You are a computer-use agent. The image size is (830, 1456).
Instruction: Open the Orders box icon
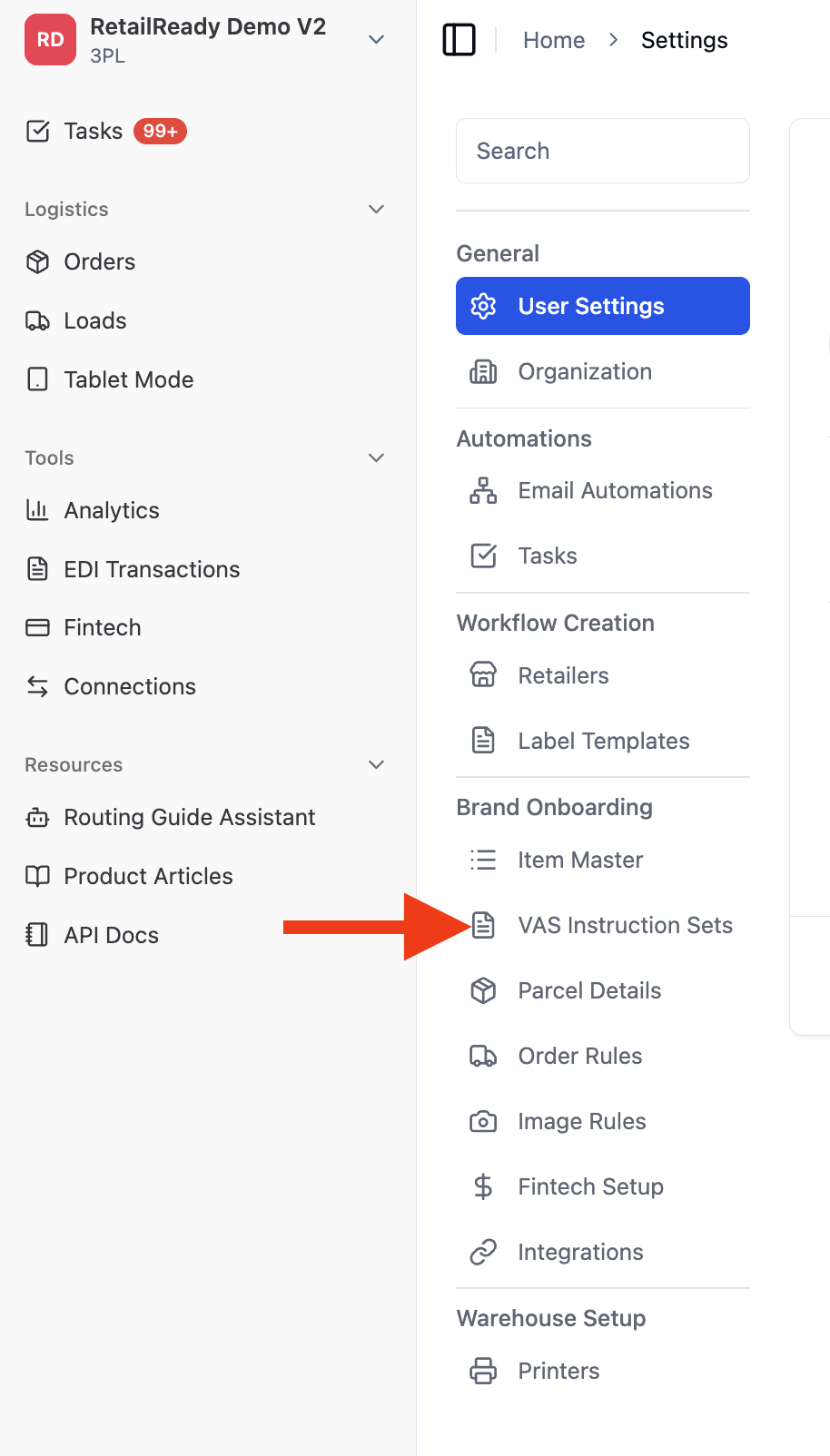pos(37,262)
